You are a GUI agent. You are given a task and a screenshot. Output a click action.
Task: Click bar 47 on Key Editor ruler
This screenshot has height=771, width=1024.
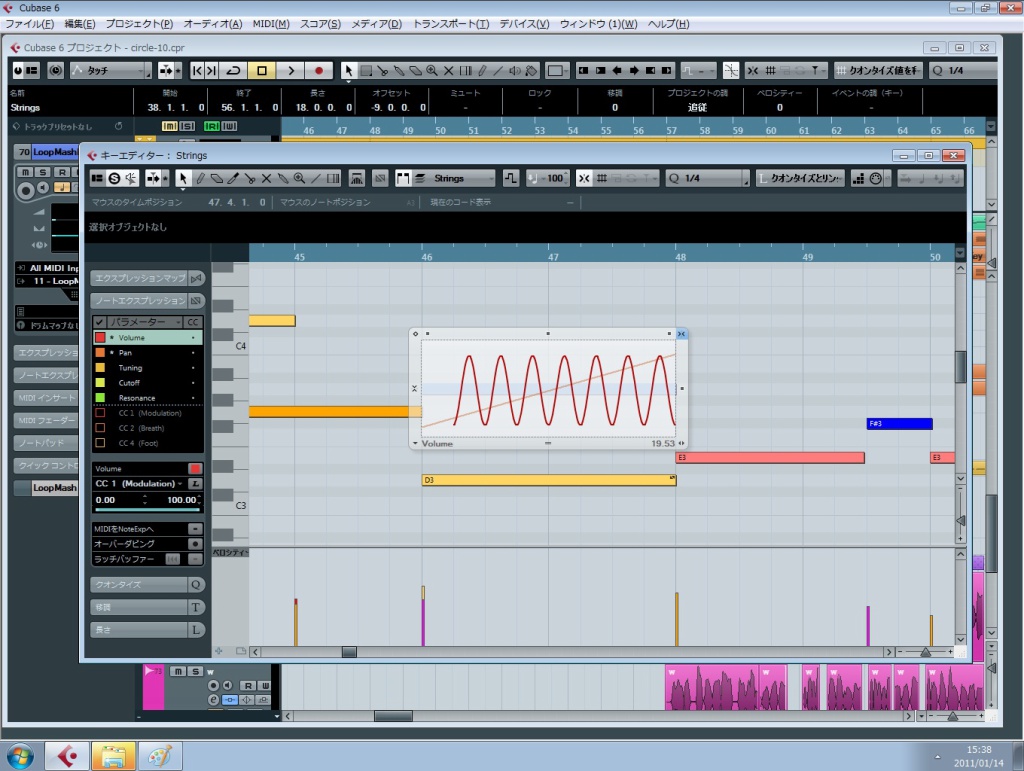click(x=553, y=257)
